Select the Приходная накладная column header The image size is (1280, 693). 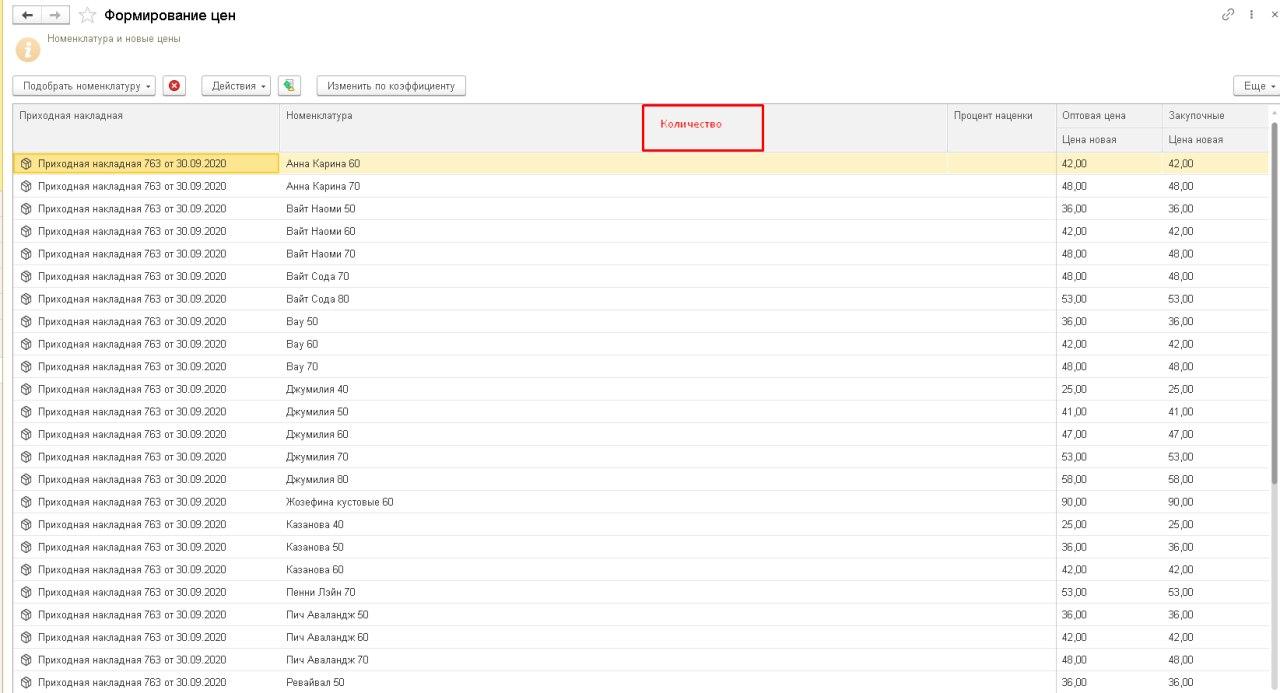tap(71, 116)
